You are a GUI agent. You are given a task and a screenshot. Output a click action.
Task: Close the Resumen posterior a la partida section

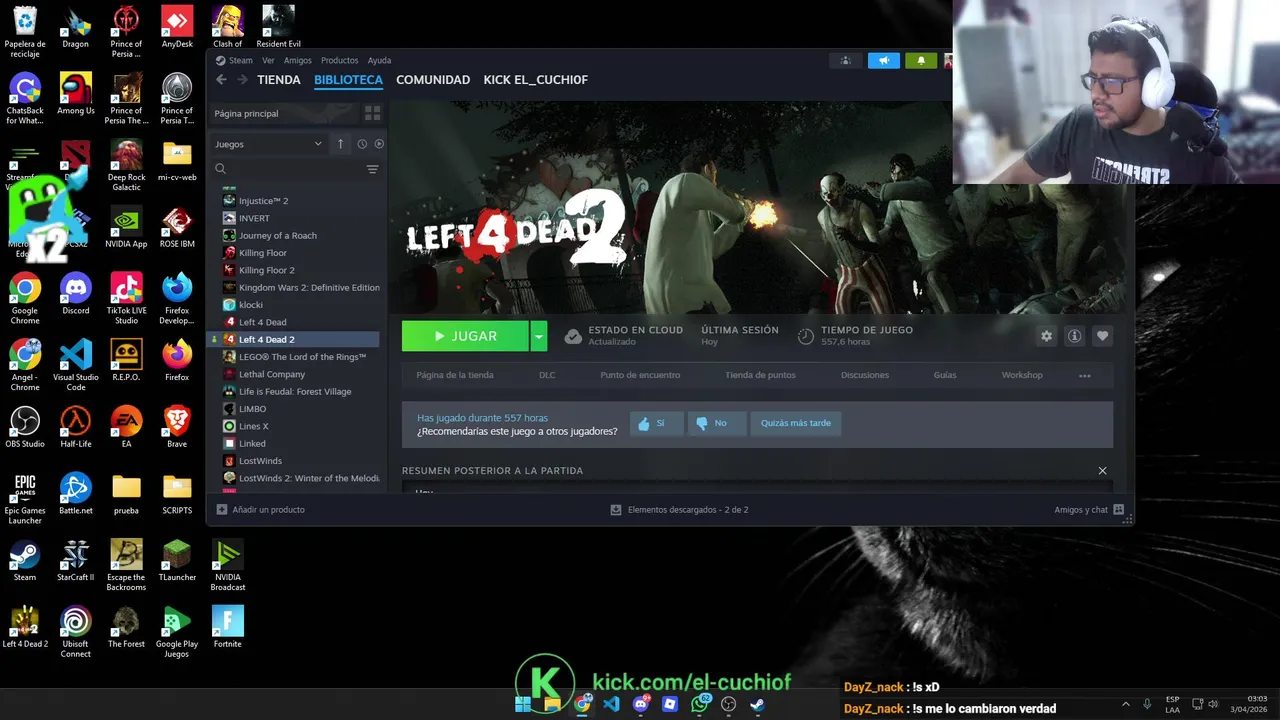click(x=1103, y=471)
